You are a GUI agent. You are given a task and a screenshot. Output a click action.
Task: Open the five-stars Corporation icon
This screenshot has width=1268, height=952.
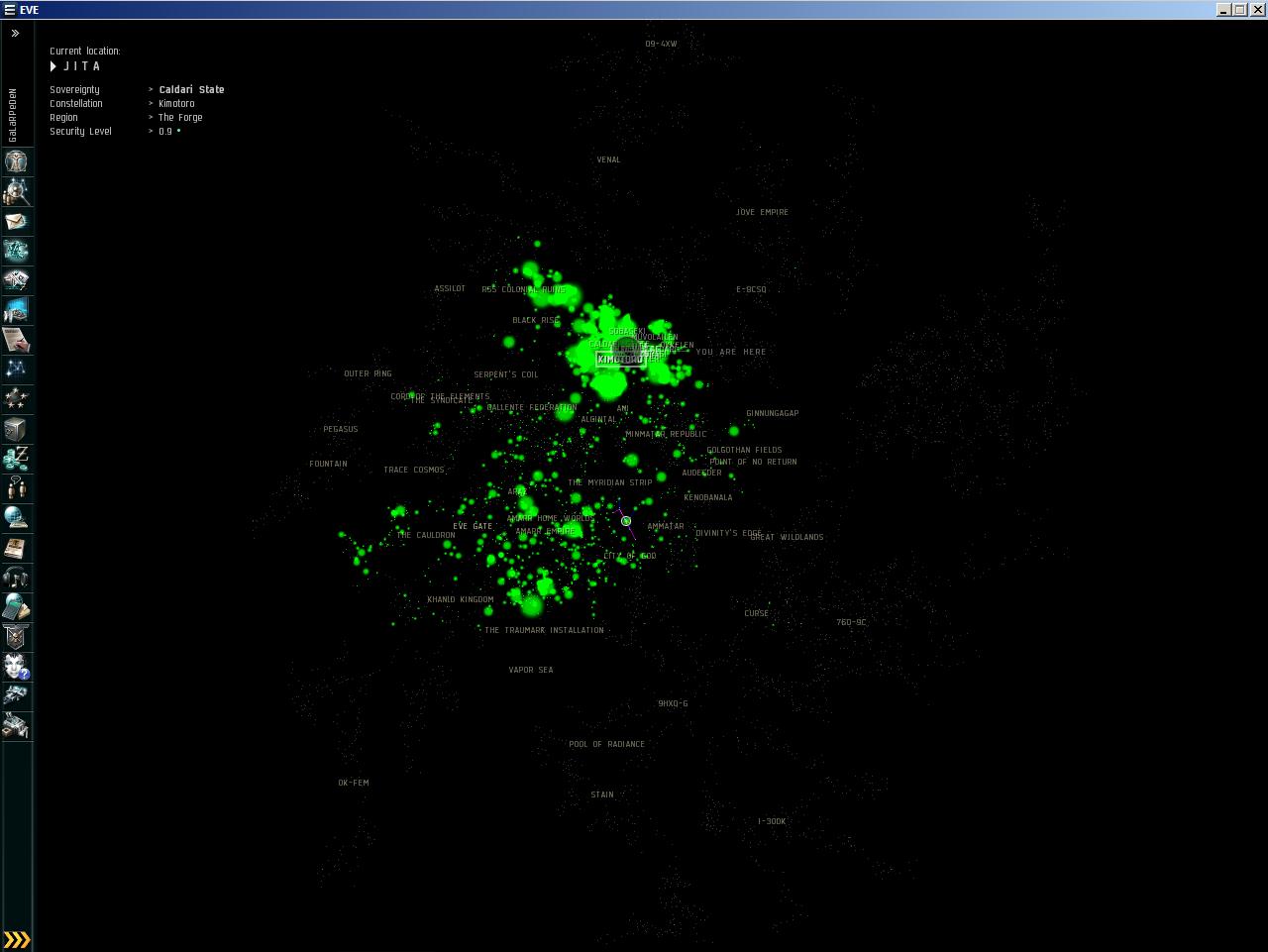[16, 399]
